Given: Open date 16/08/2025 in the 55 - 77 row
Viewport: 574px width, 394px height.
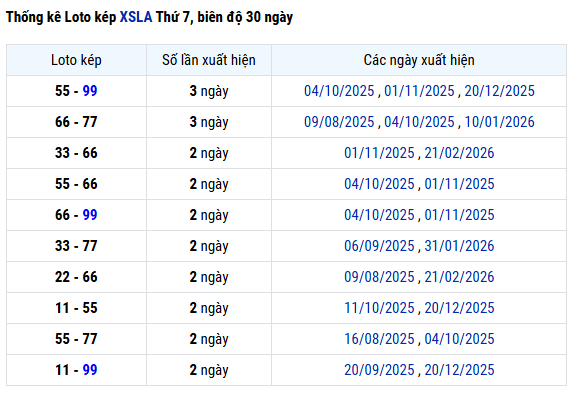Looking at the screenshot, I should [379, 339].
